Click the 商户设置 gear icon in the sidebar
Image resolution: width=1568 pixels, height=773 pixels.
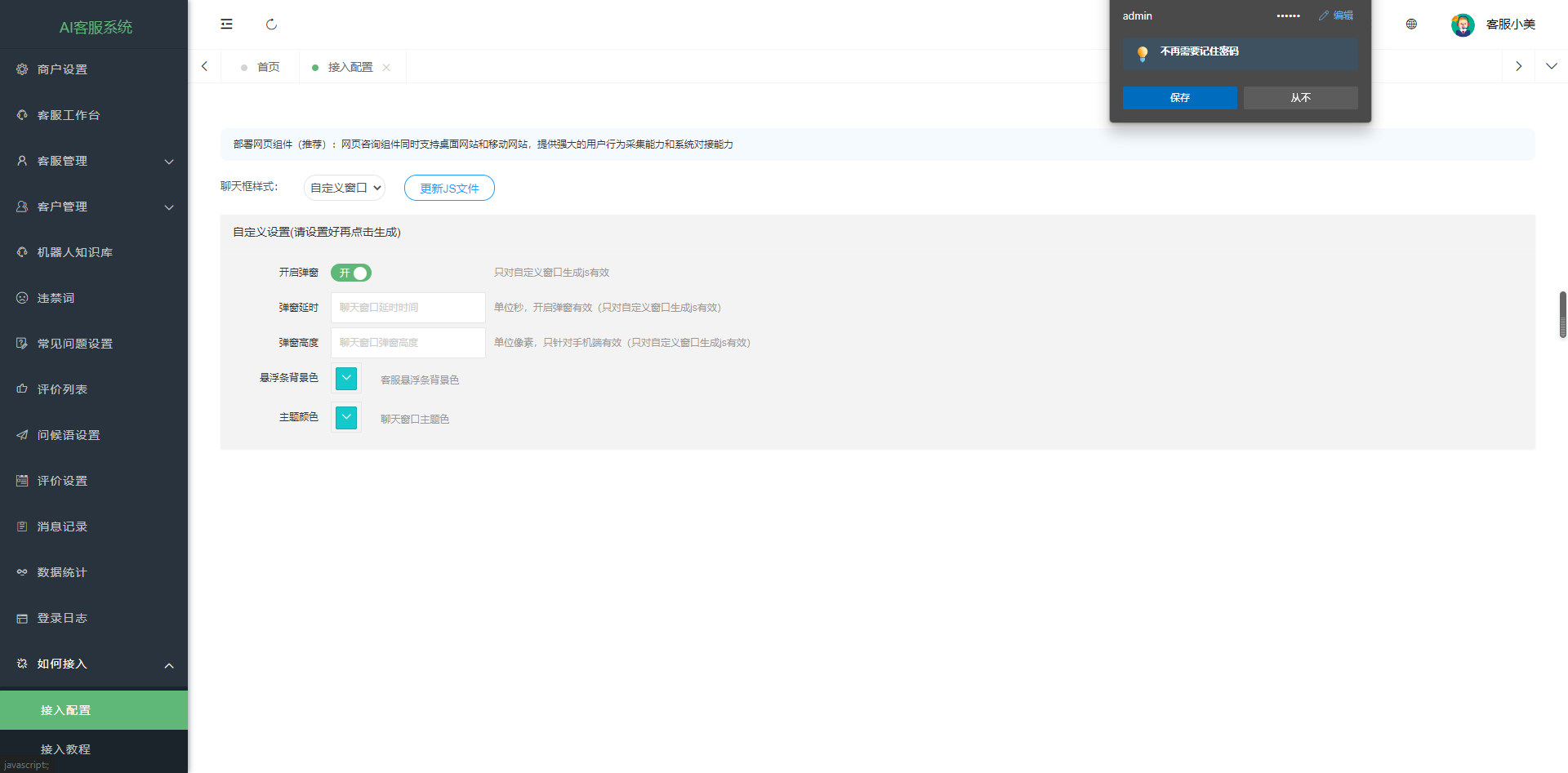click(x=22, y=69)
